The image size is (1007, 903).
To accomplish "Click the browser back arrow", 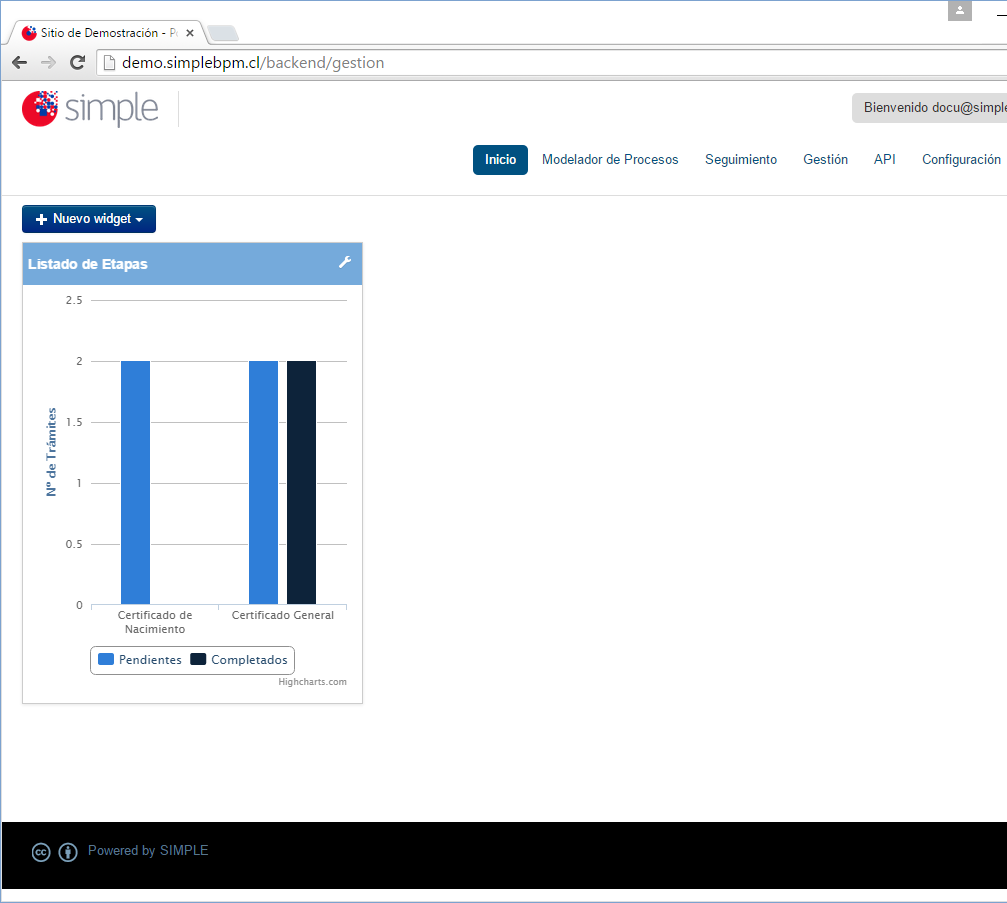I will pos(19,62).
